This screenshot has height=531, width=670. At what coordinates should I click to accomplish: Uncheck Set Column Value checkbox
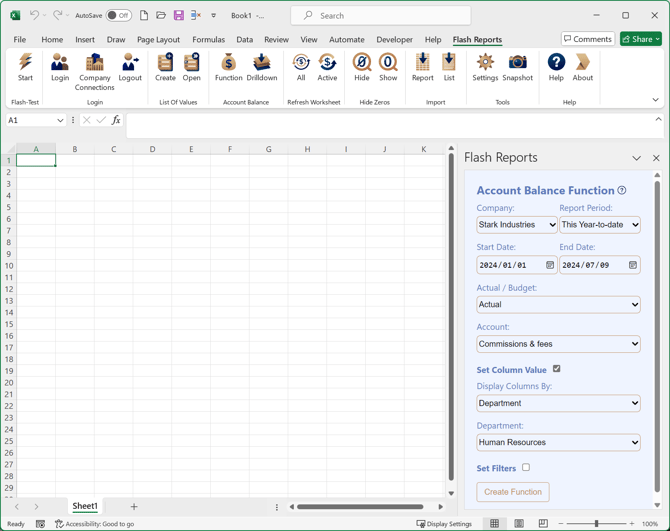coord(556,369)
